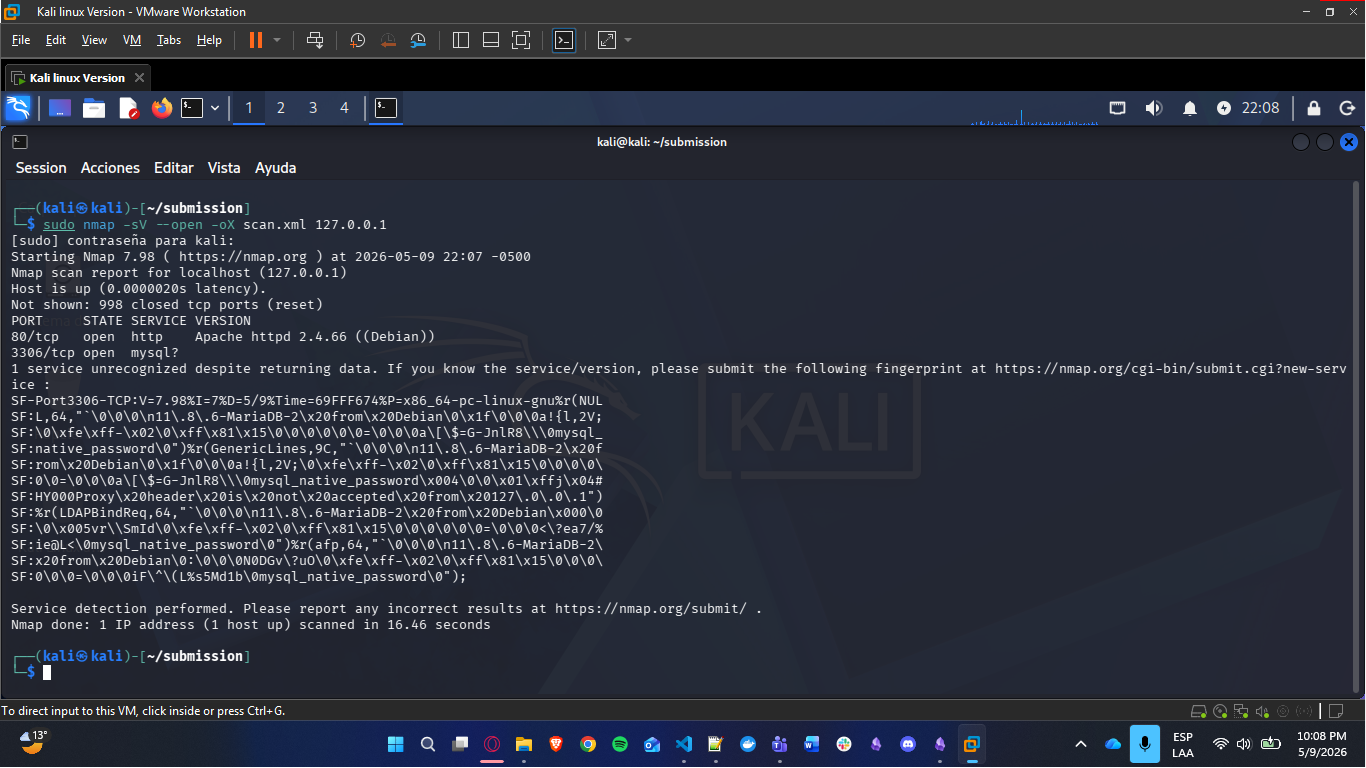Toggle VMware thumbnail bar view
1366x768 pixels.
pos(491,40)
